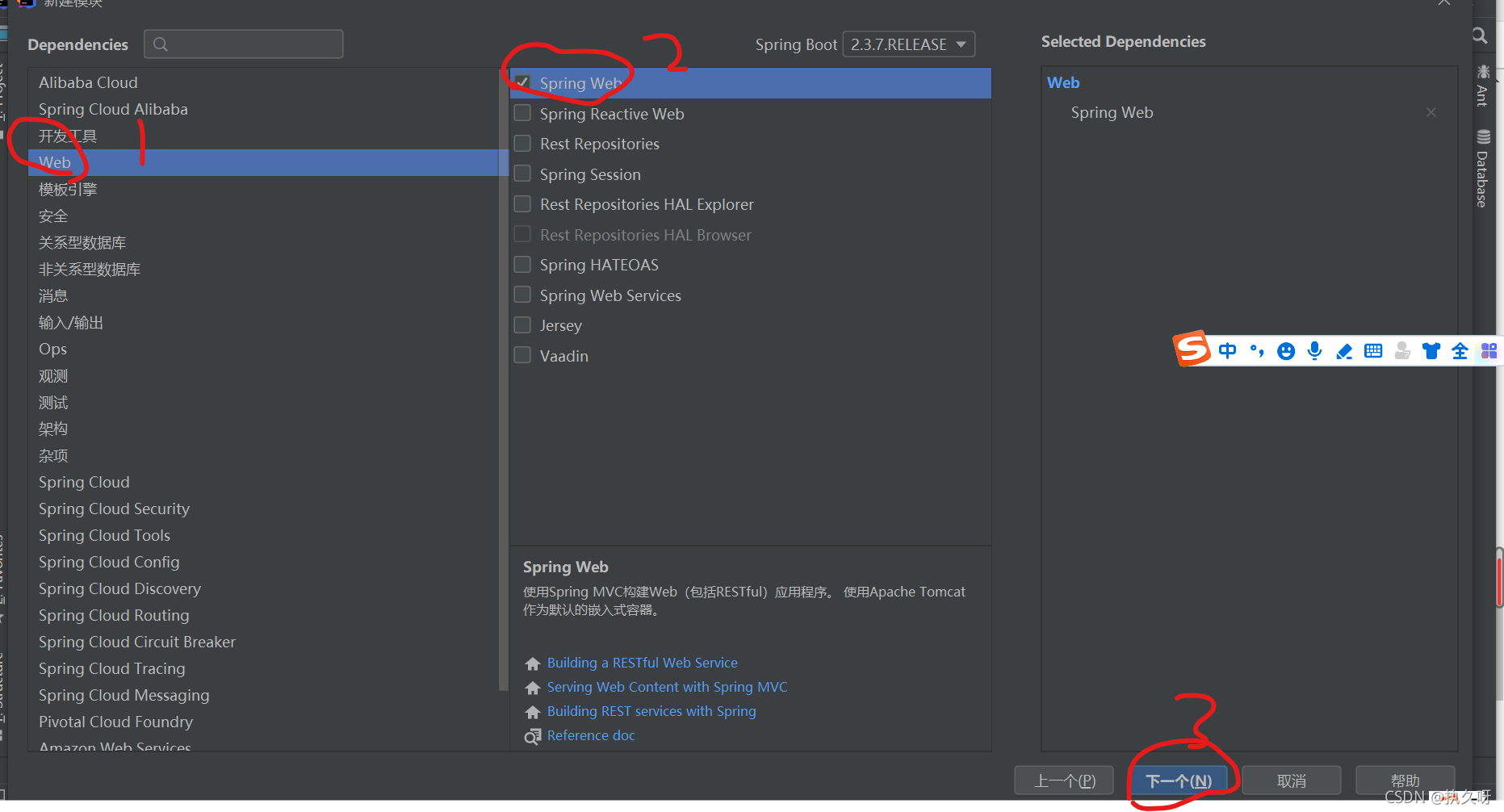The width and height of the screenshot is (1504, 812).
Task: Click the 上一个(P) previous button
Action: click(x=1064, y=781)
